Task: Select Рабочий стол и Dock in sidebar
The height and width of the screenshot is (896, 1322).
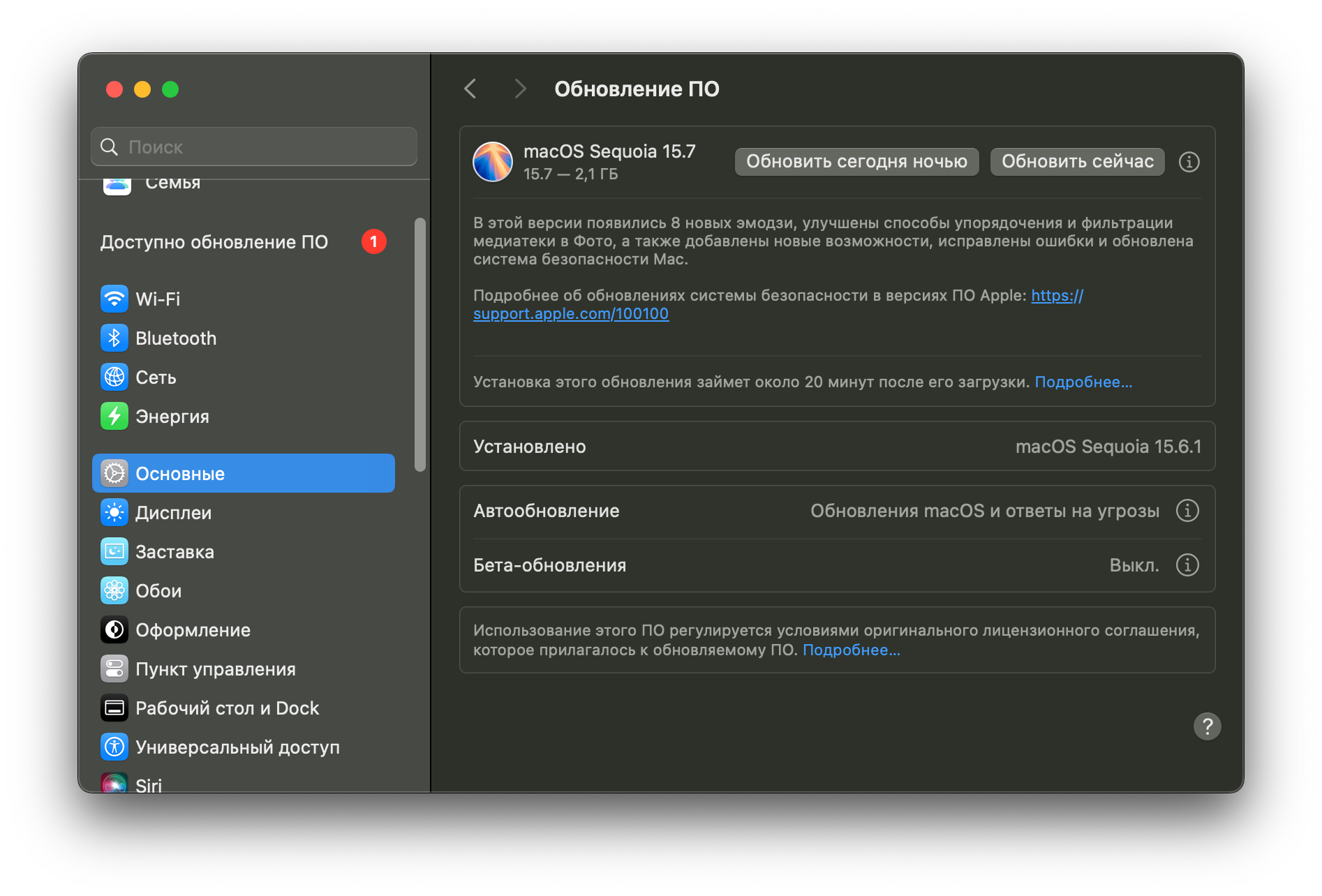Action: click(x=243, y=708)
